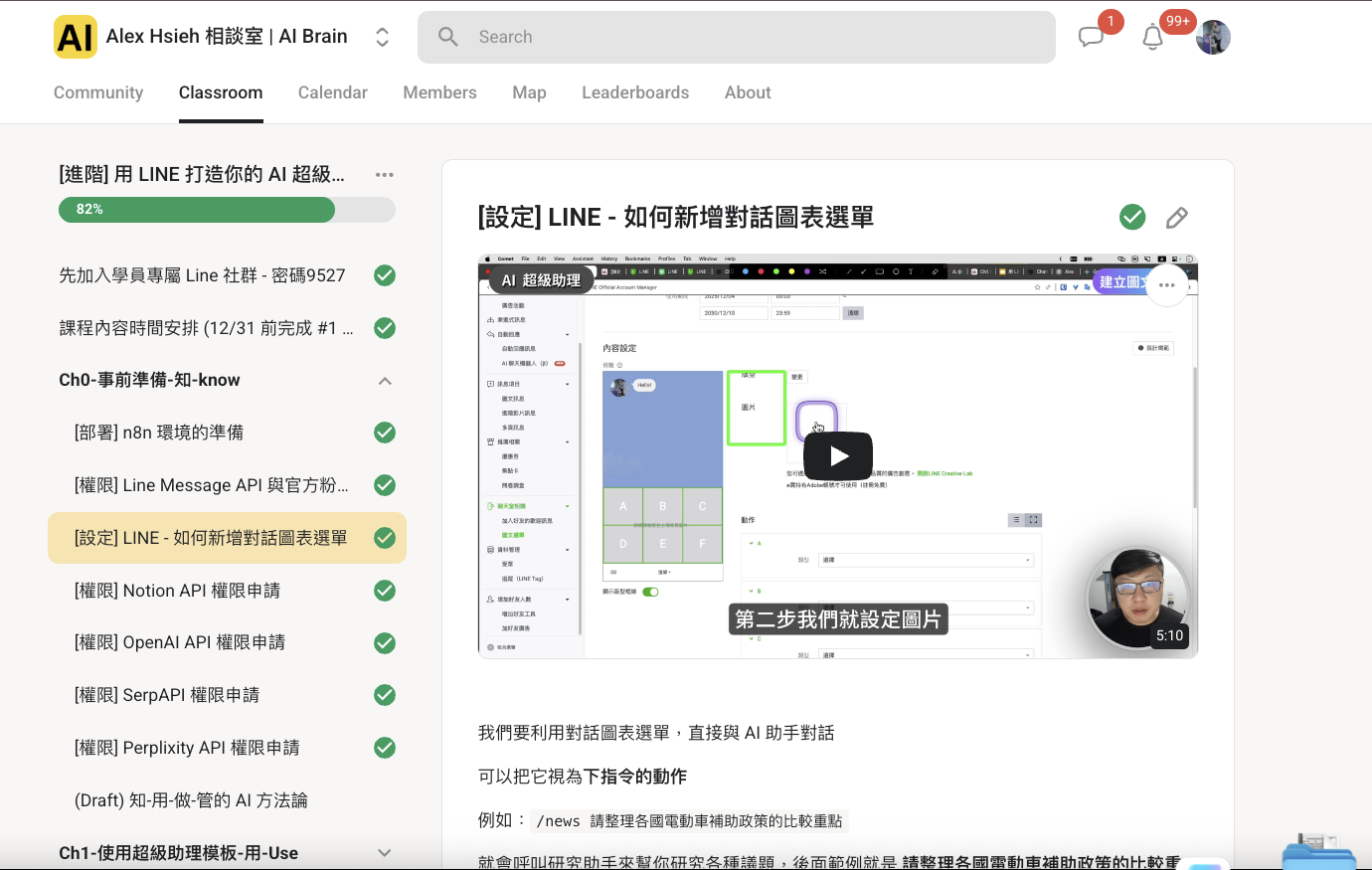Expand the Ch1-使用超級助理模板-用-Use section
1372x870 pixels.
click(x=385, y=853)
